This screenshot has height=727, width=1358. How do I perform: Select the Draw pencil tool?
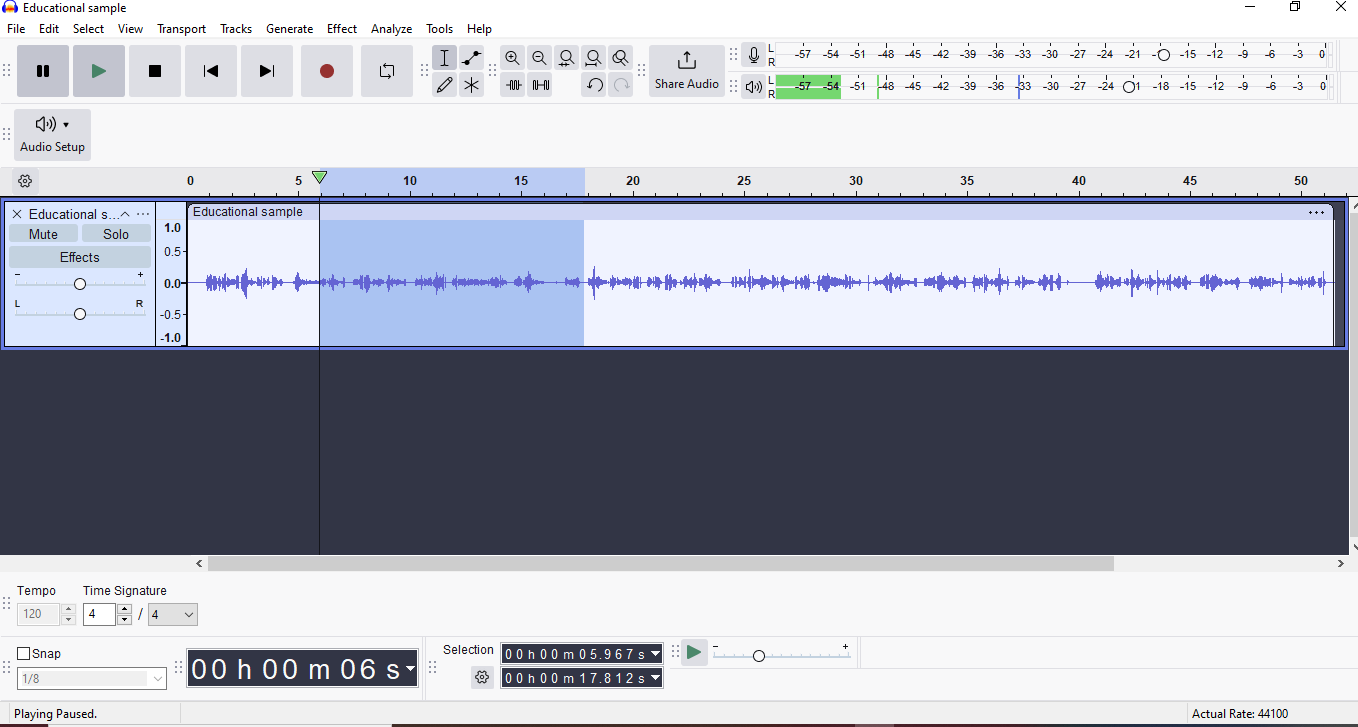click(445, 85)
